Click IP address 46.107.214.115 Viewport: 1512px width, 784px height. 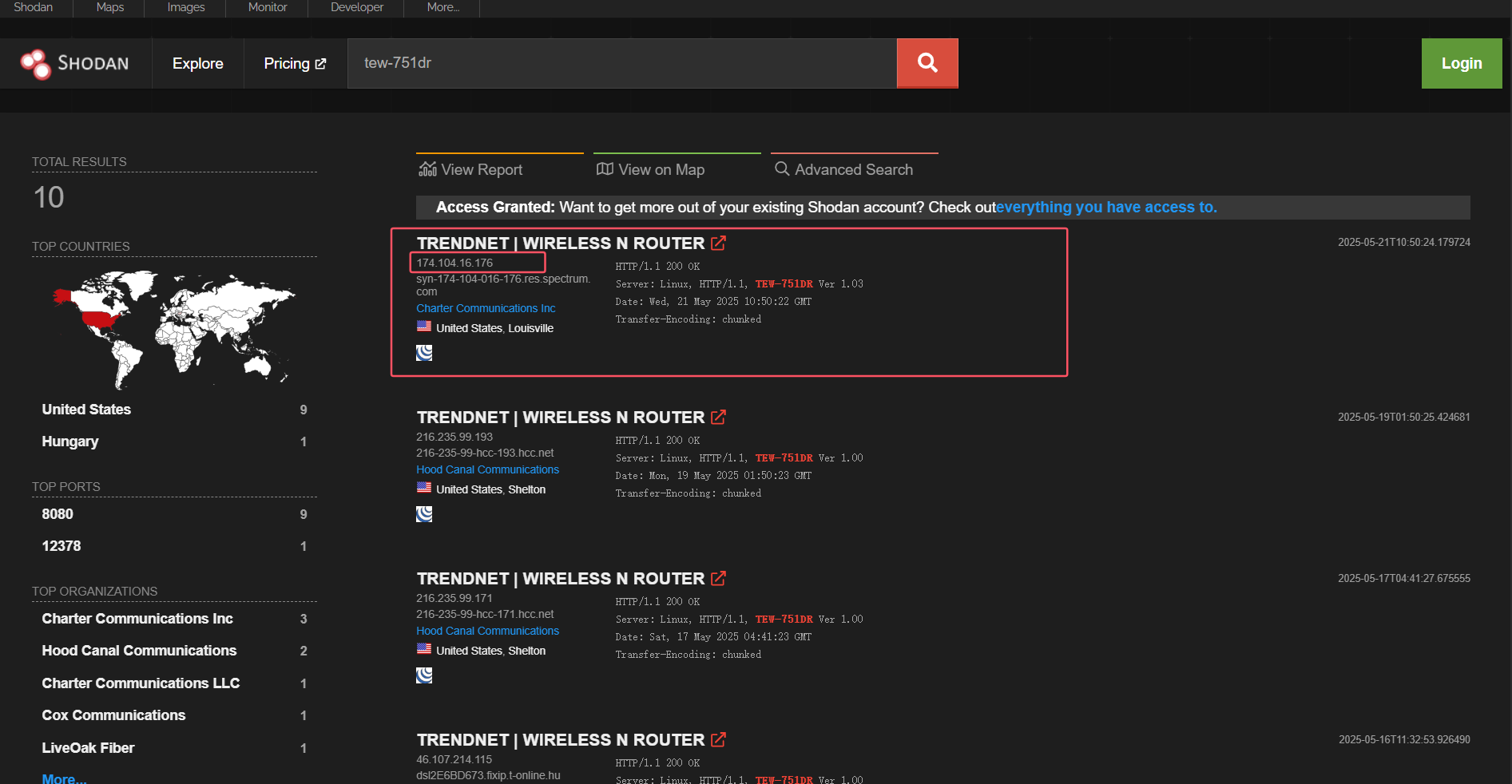pyautogui.click(x=454, y=759)
